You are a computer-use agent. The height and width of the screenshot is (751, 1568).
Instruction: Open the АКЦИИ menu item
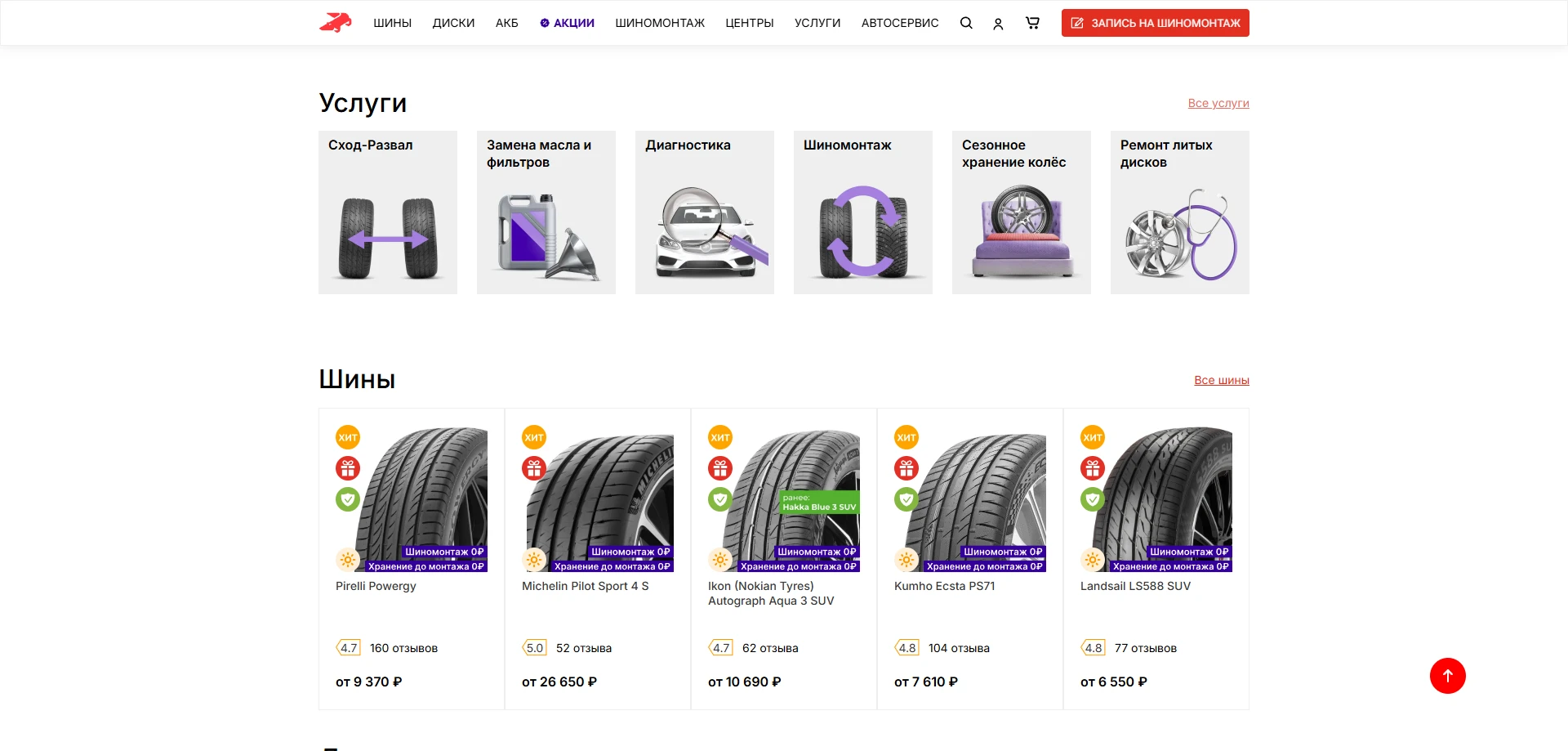click(567, 23)
